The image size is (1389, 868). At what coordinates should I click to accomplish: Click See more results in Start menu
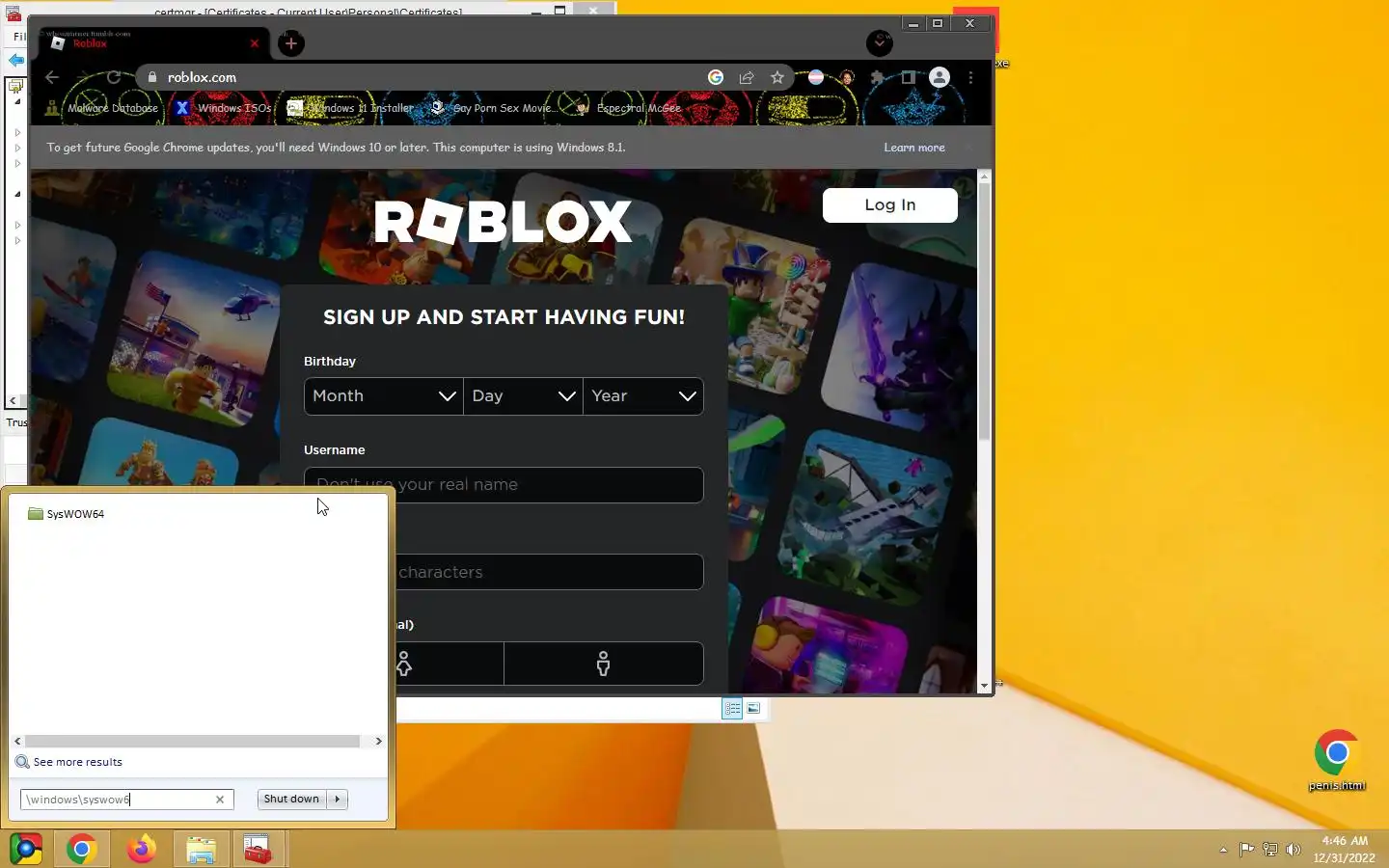69,762
